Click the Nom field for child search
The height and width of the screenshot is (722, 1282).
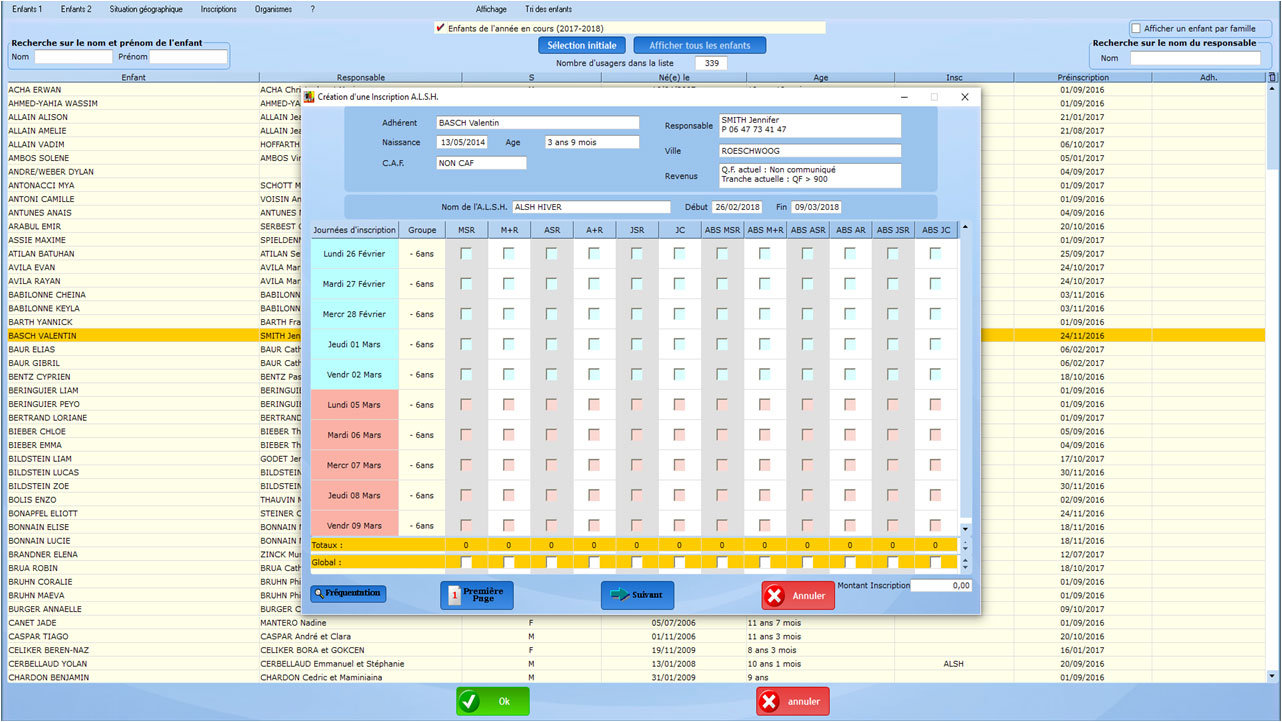pyautogui.click(x=73, y=57)
